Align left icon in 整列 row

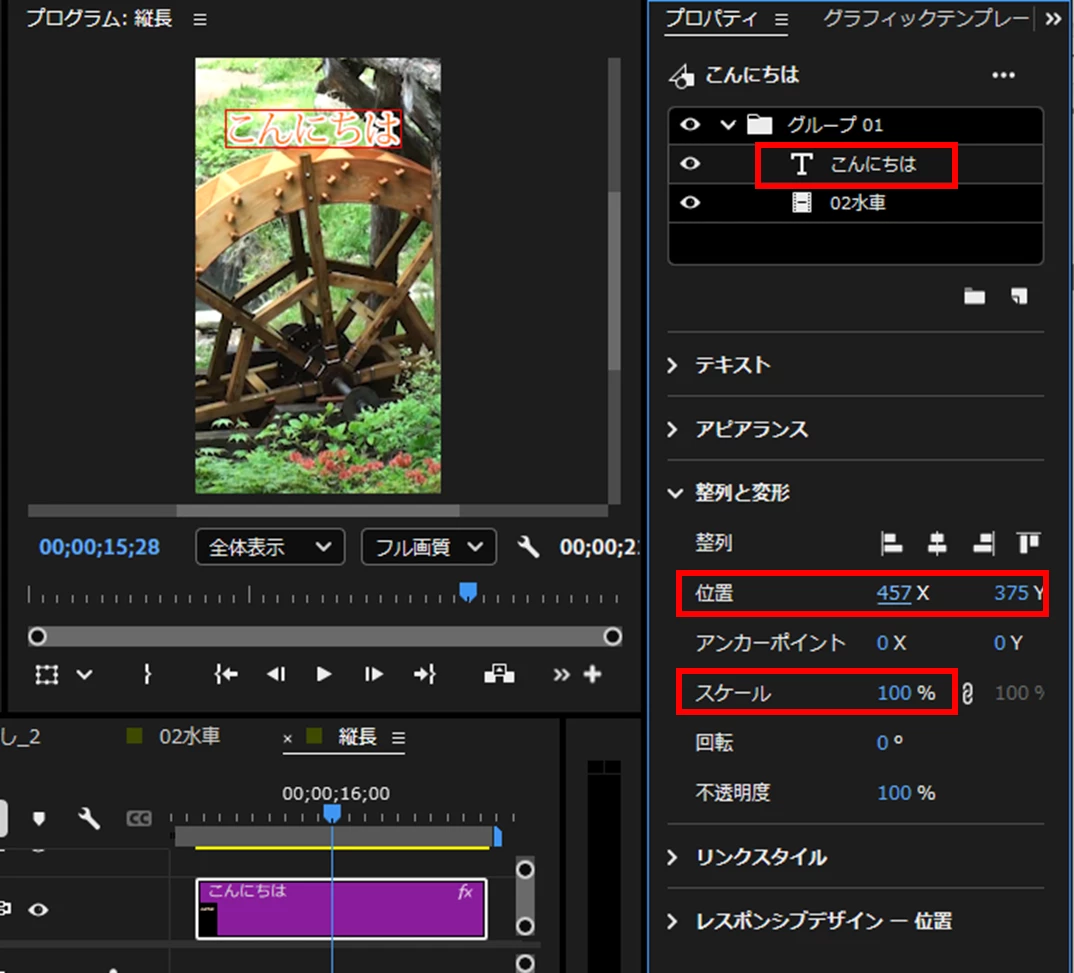coord(891,544)
